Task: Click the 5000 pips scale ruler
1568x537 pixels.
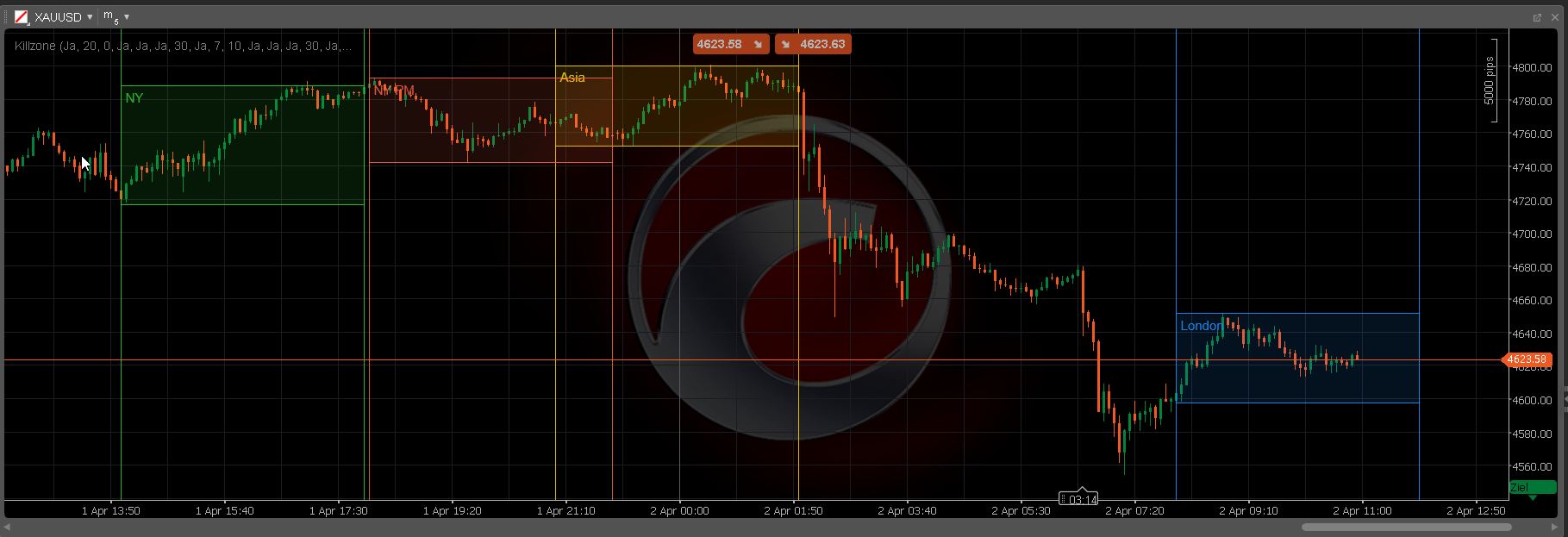Action: tap(1490, 81)
